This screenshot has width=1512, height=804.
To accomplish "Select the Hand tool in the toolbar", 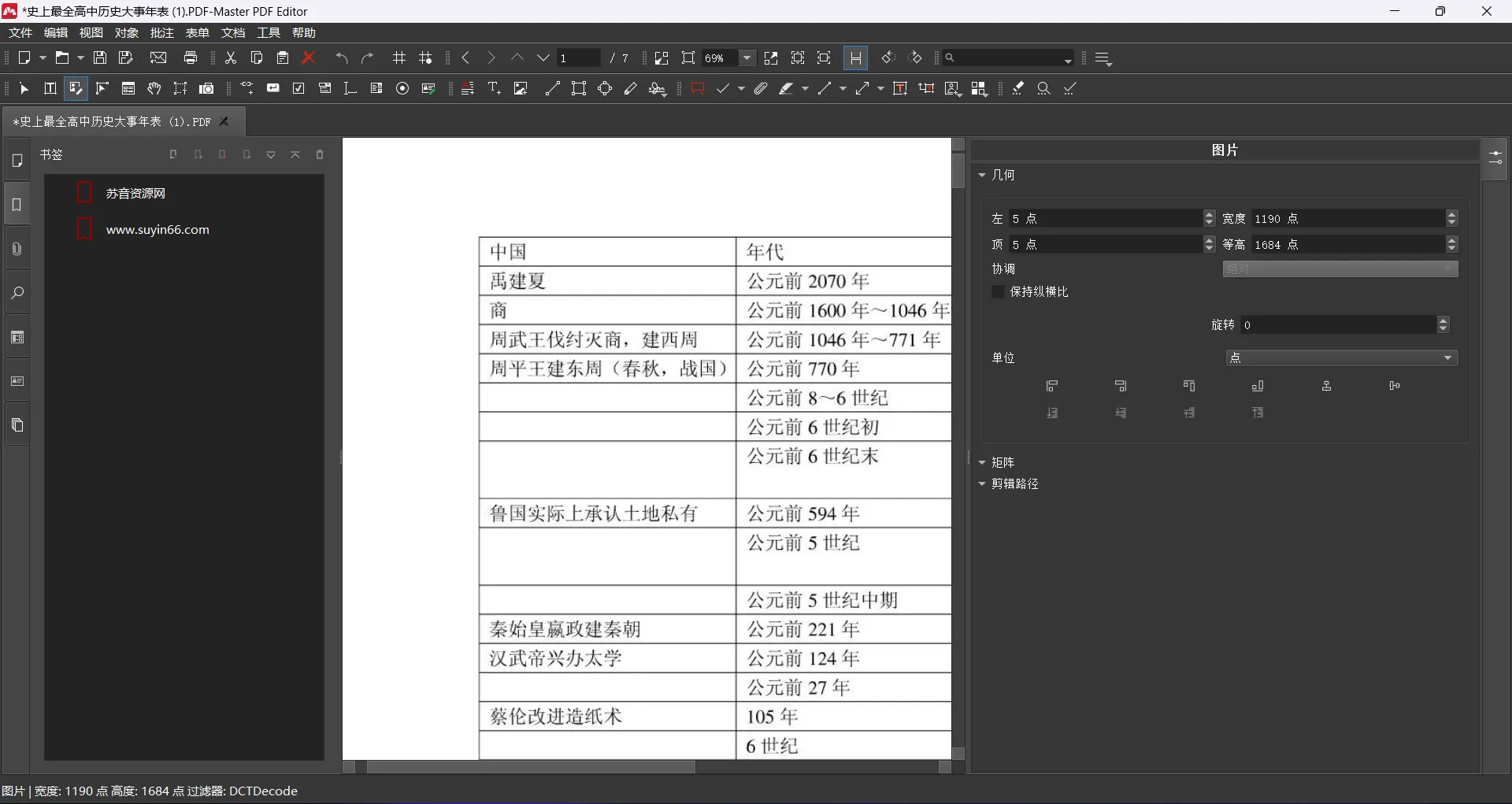I will (x=154, y=88).
